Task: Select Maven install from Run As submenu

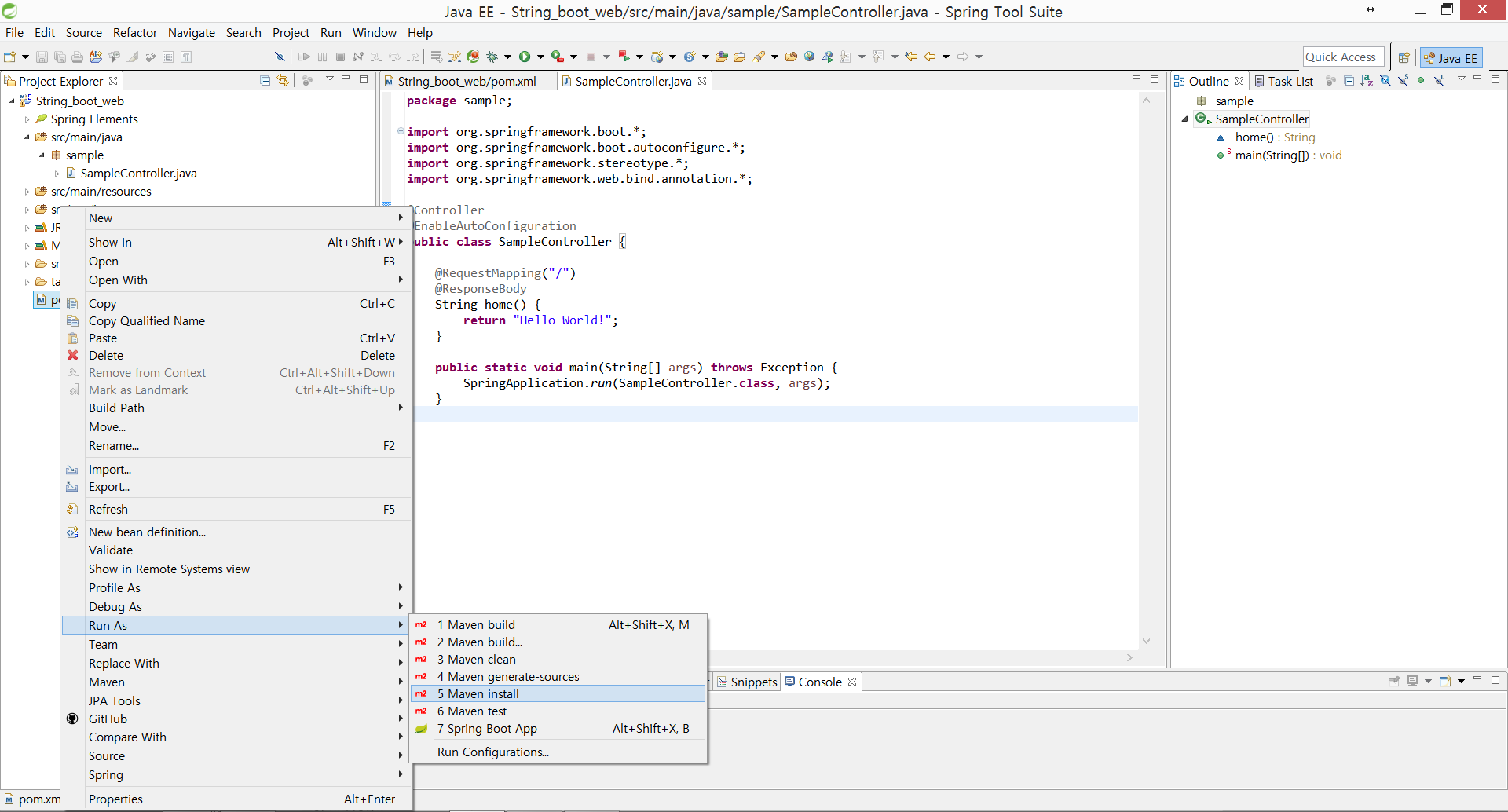Action: pos(558,693)
